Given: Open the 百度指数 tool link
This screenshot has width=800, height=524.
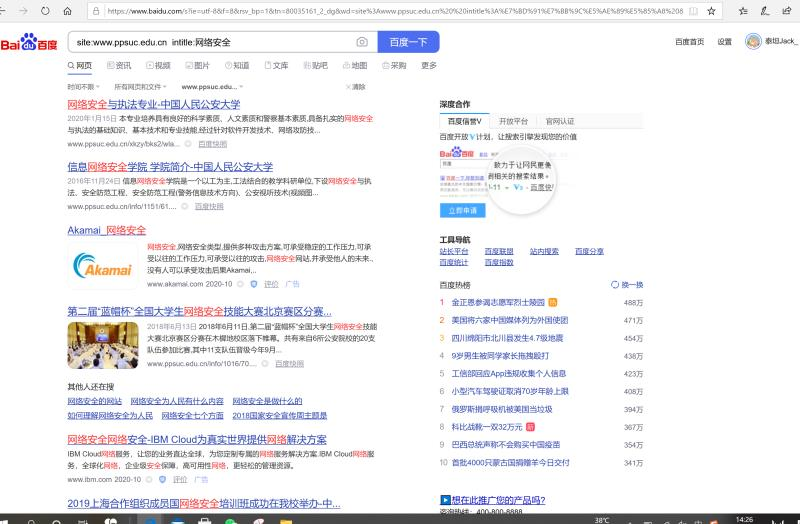Looking at the screenshot, I should [x=499, y=262].
